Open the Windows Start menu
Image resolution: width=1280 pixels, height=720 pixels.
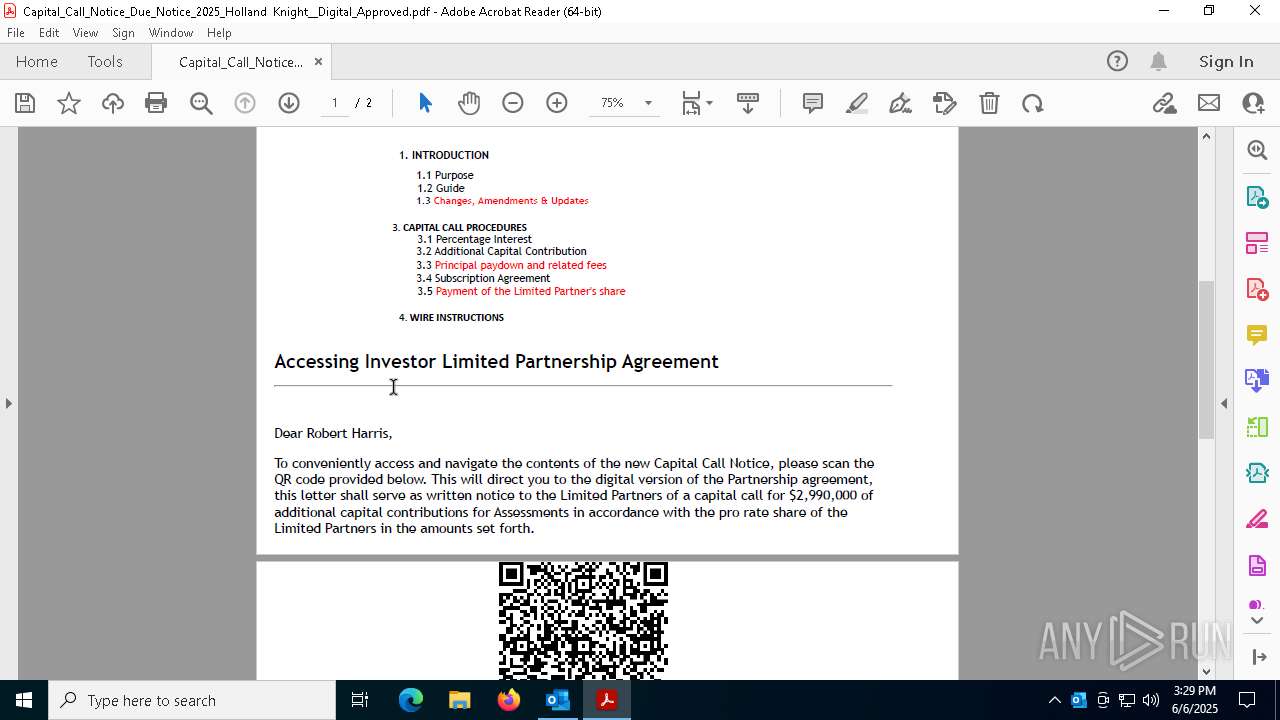click(x=24, y=700)
